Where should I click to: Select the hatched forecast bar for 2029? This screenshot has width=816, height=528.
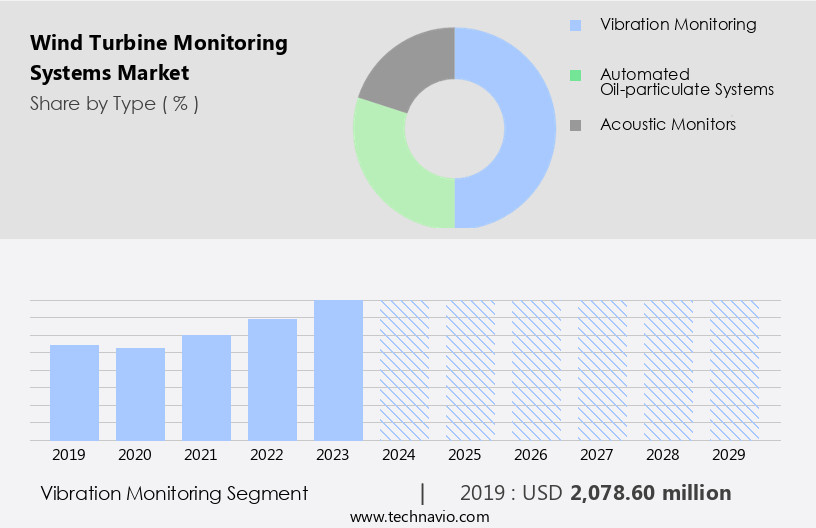734,370
